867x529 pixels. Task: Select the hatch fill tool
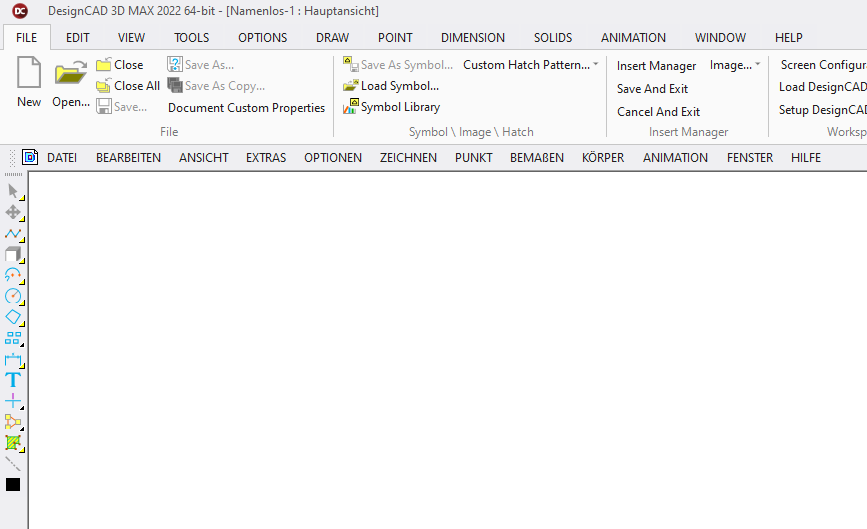coord(13,442)
